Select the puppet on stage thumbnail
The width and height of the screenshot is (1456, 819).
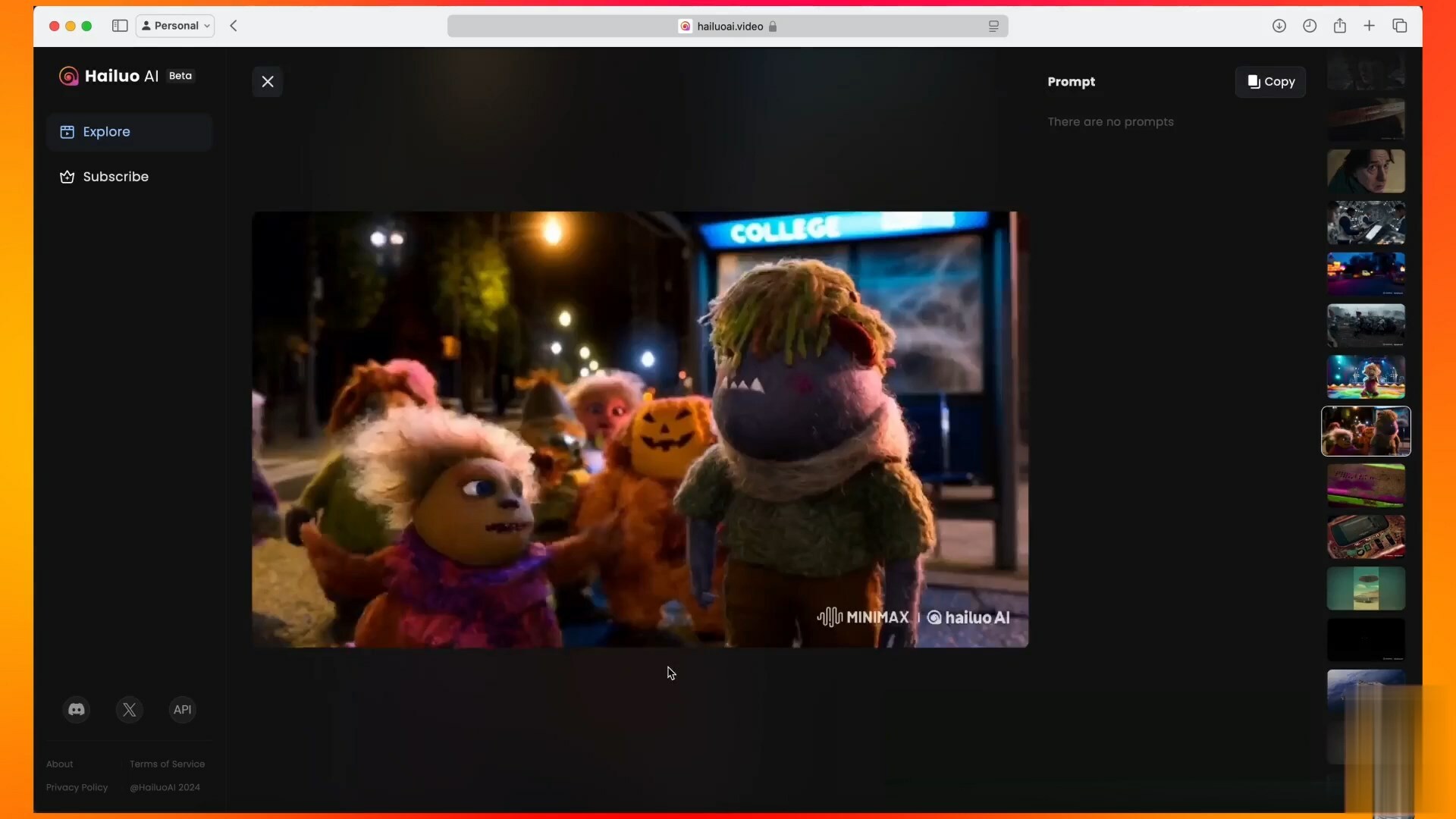pos(1366,378)
